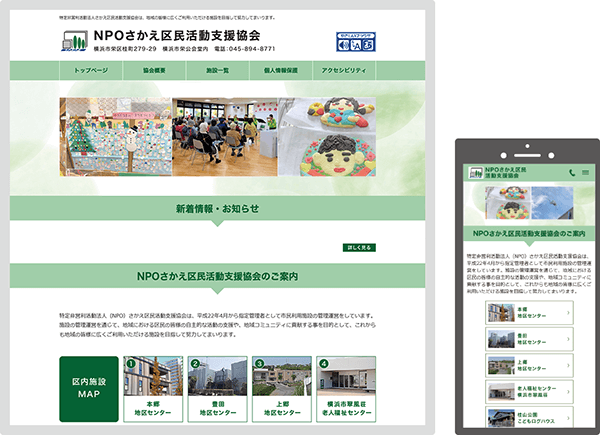Open 施設一覧 navigation item
Screen dimensions: 600x435
218,71
